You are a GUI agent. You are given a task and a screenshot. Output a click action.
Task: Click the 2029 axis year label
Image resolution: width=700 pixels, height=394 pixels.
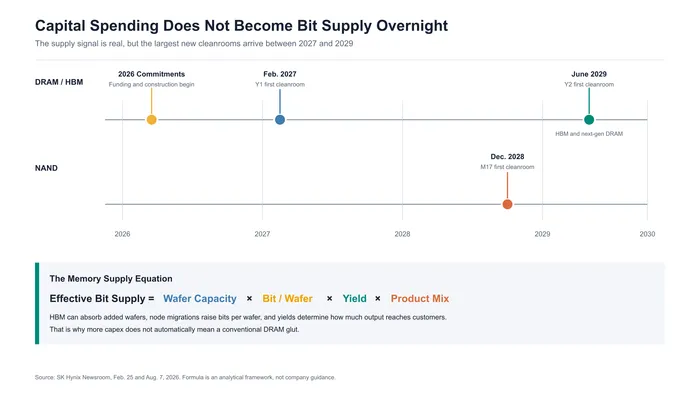click(x=542, y=234)
